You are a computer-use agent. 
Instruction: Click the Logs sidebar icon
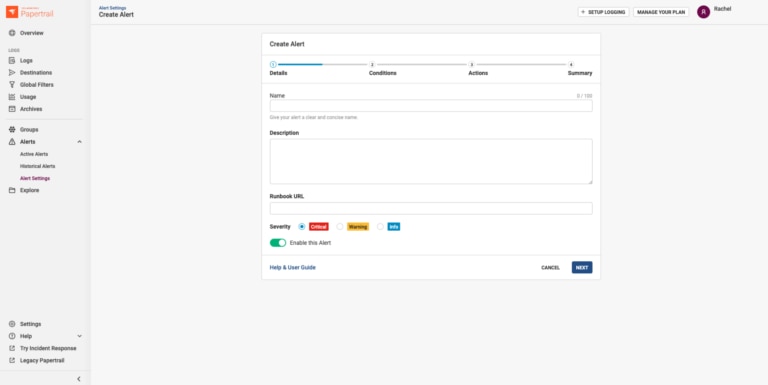[12, 60]
